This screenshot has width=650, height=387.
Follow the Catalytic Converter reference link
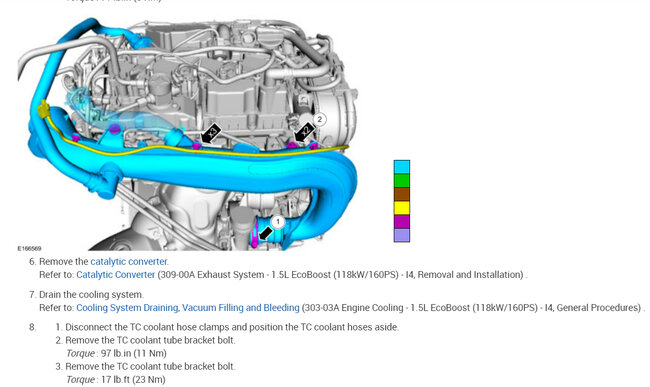[x=116, y=275]
